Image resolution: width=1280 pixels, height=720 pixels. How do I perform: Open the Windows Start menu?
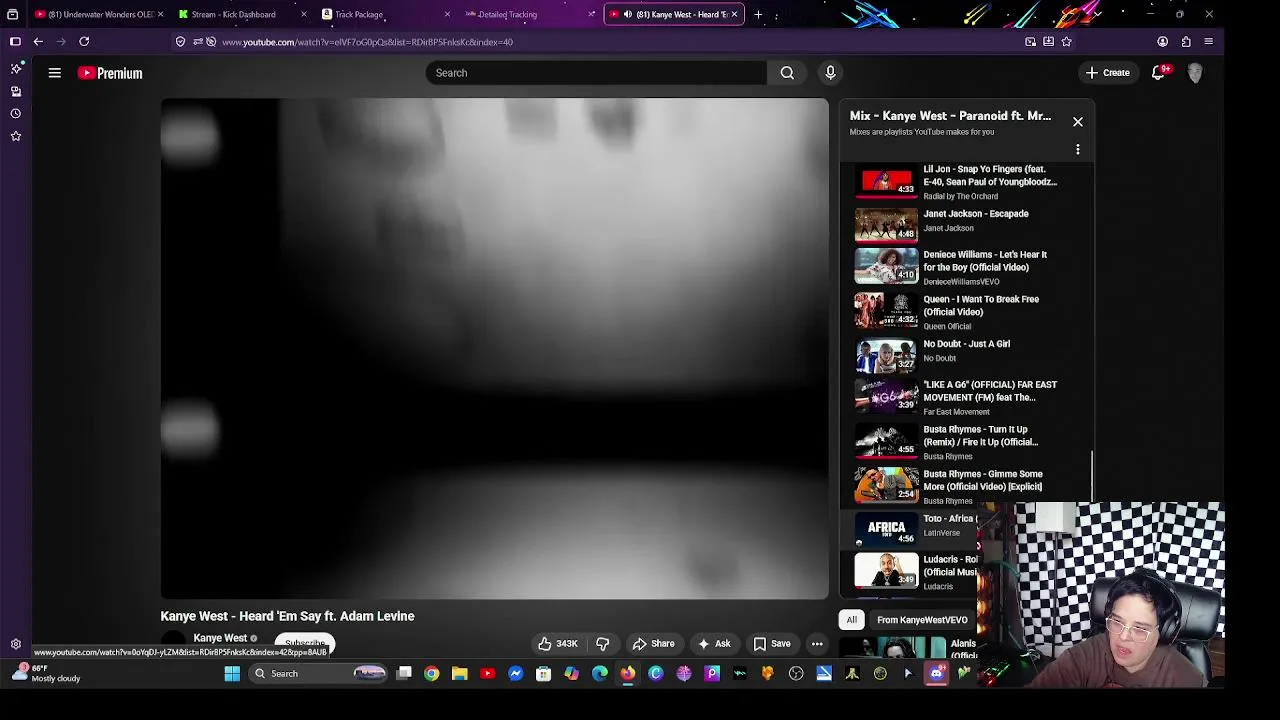click(x=232, y=674)
